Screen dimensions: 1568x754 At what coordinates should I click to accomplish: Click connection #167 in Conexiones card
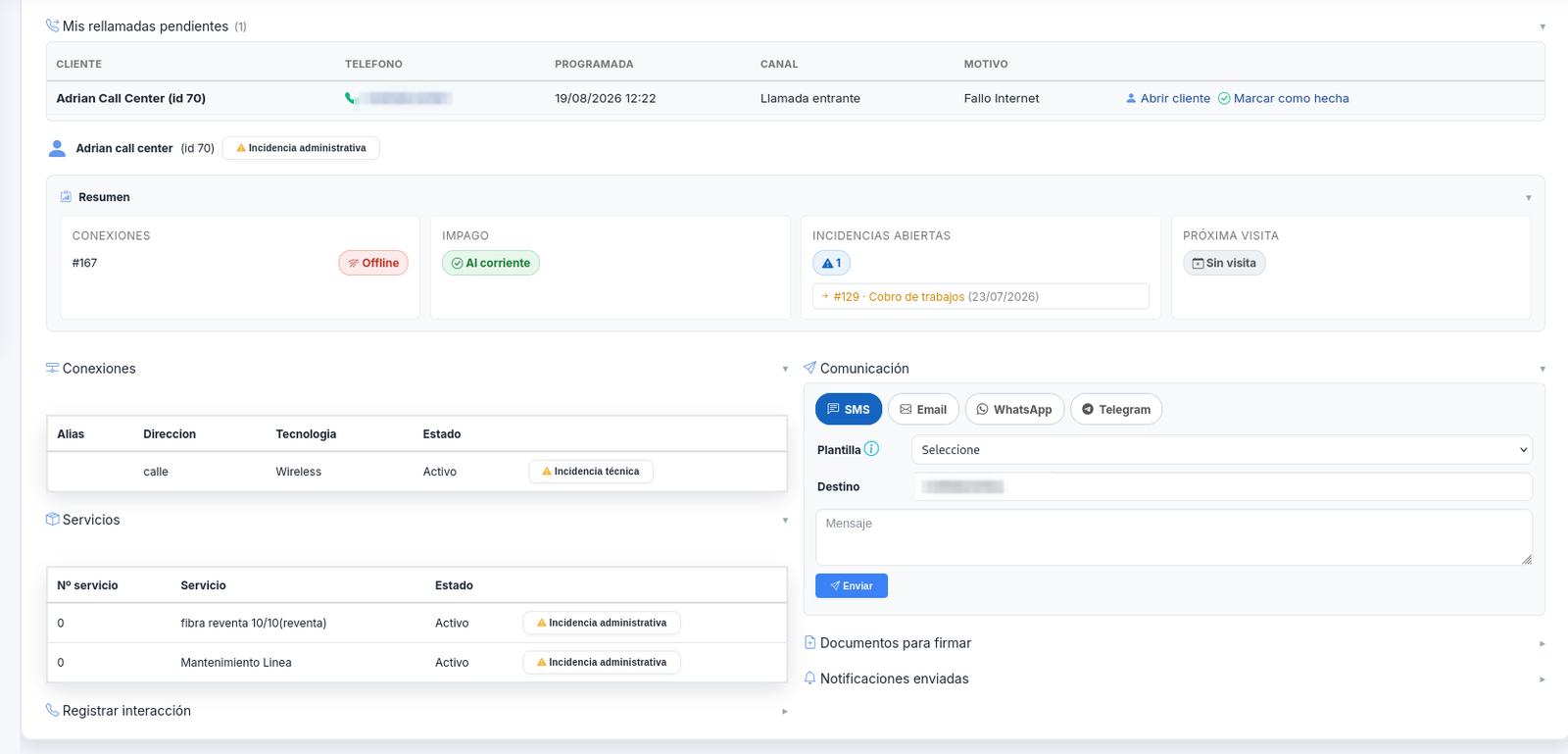coord(84,263)
